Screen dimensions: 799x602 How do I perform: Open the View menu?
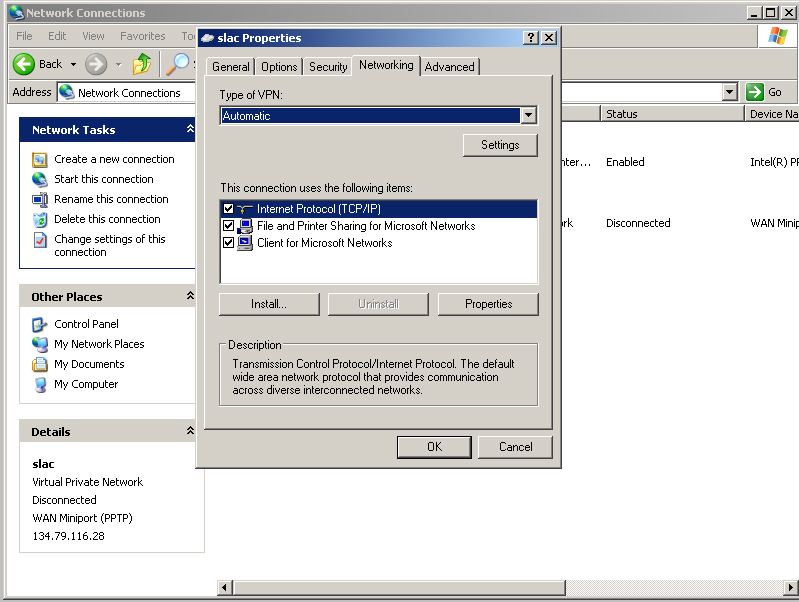tap(93, 36)
